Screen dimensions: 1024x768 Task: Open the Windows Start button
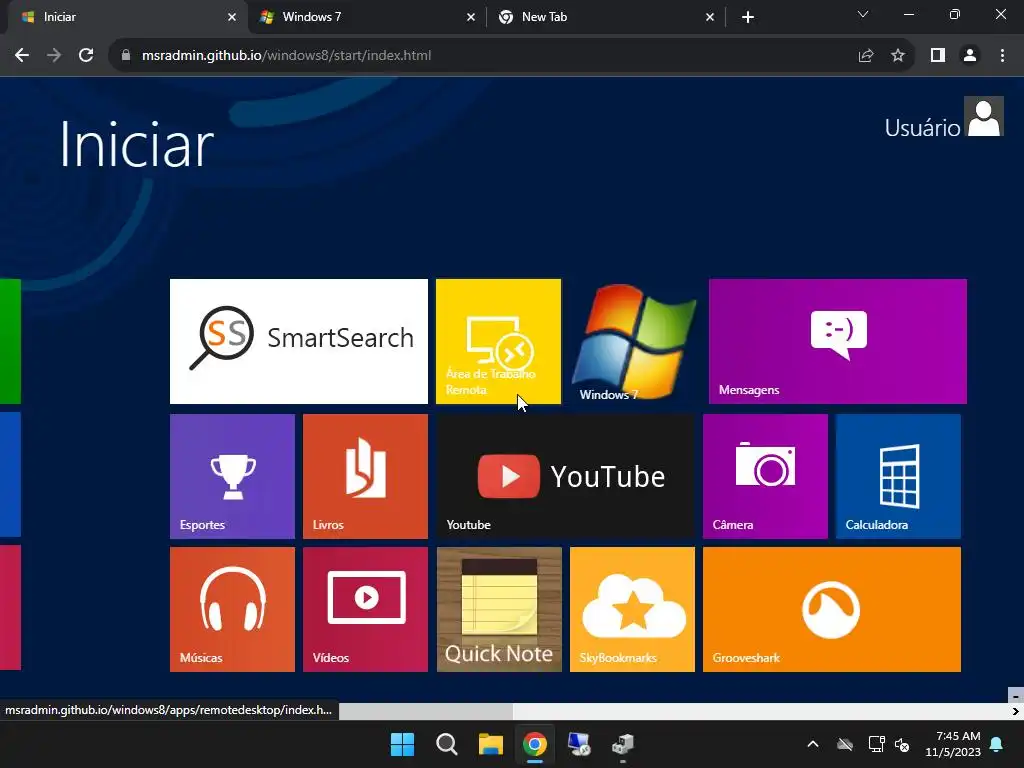pos(402,744)
